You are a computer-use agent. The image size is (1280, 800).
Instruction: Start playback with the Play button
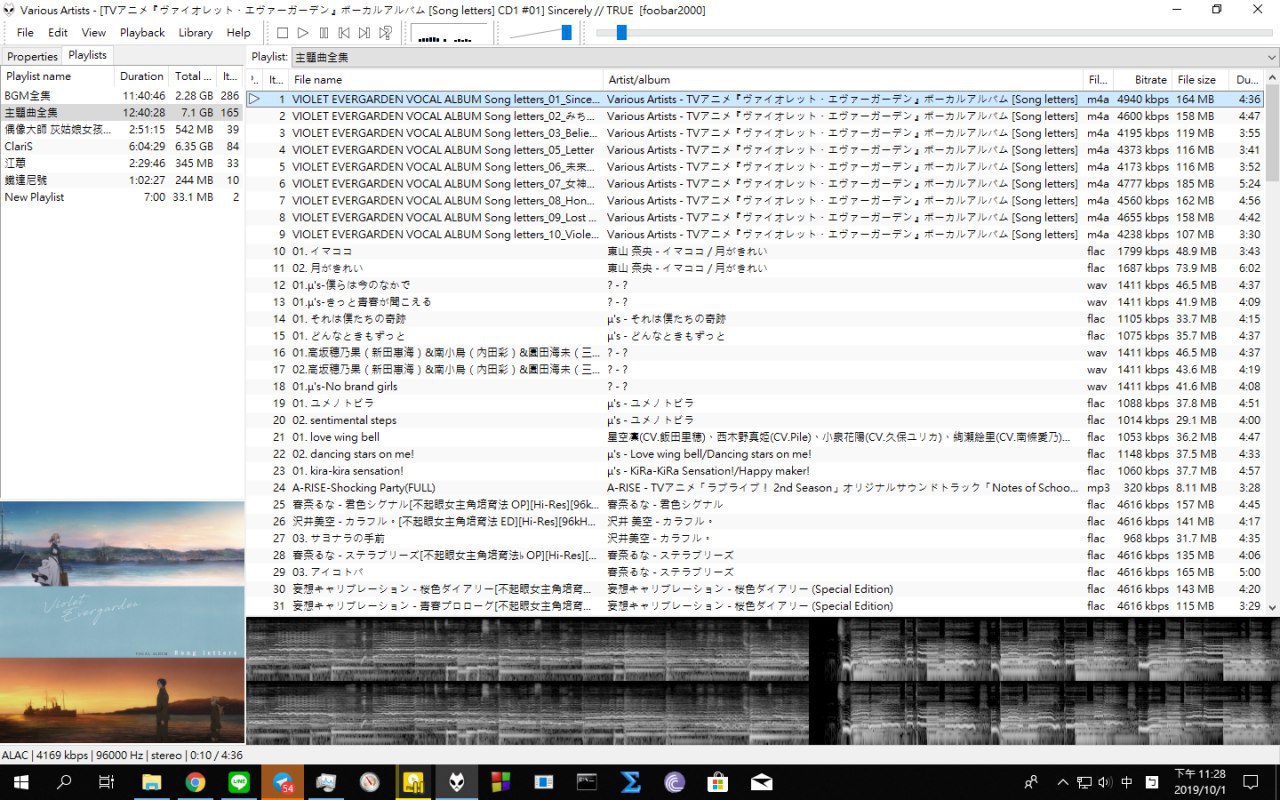click(303, 33)
